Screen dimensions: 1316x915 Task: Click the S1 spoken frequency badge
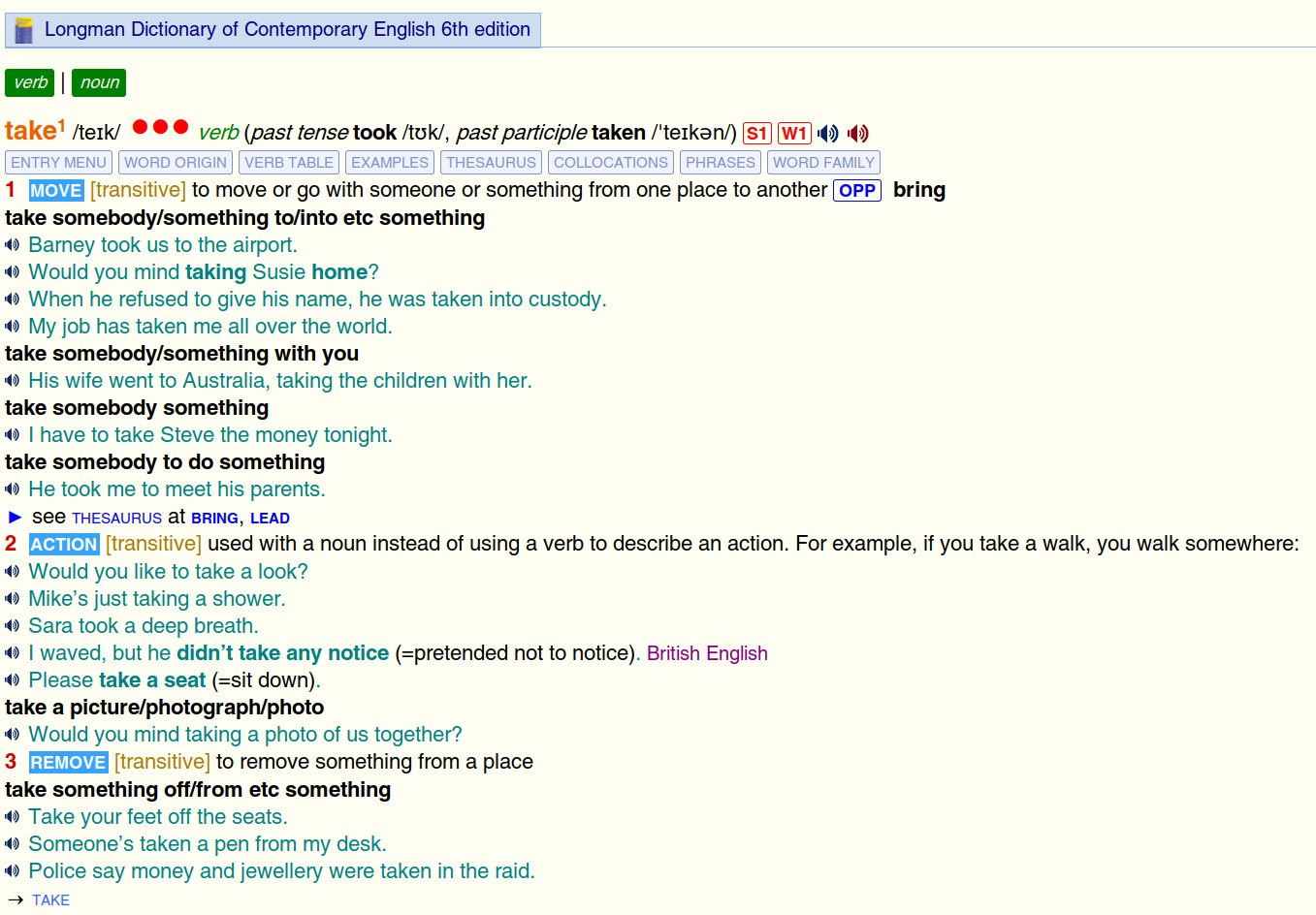click(x=757, y=134)
